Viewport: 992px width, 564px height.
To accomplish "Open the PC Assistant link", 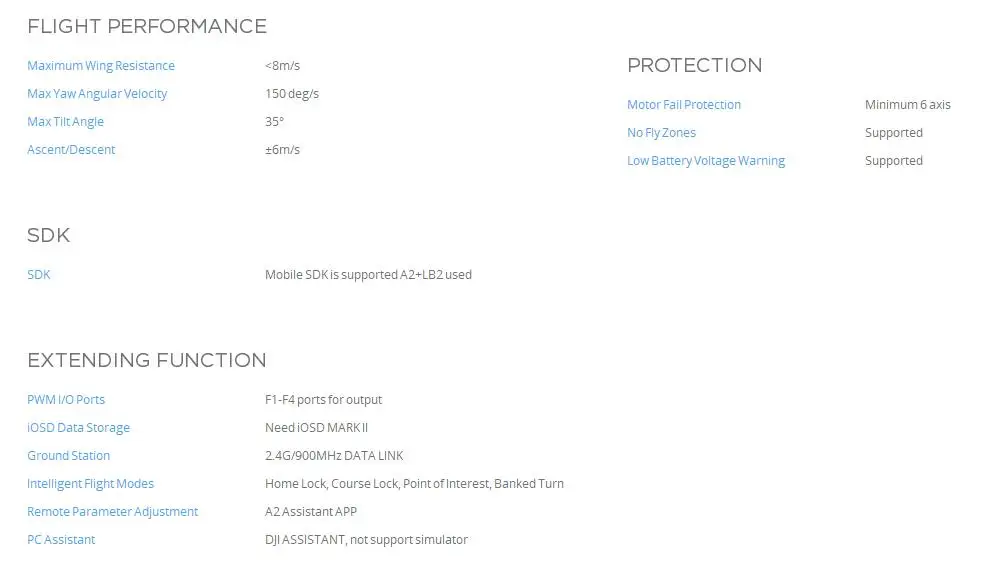I will (61, 540).
